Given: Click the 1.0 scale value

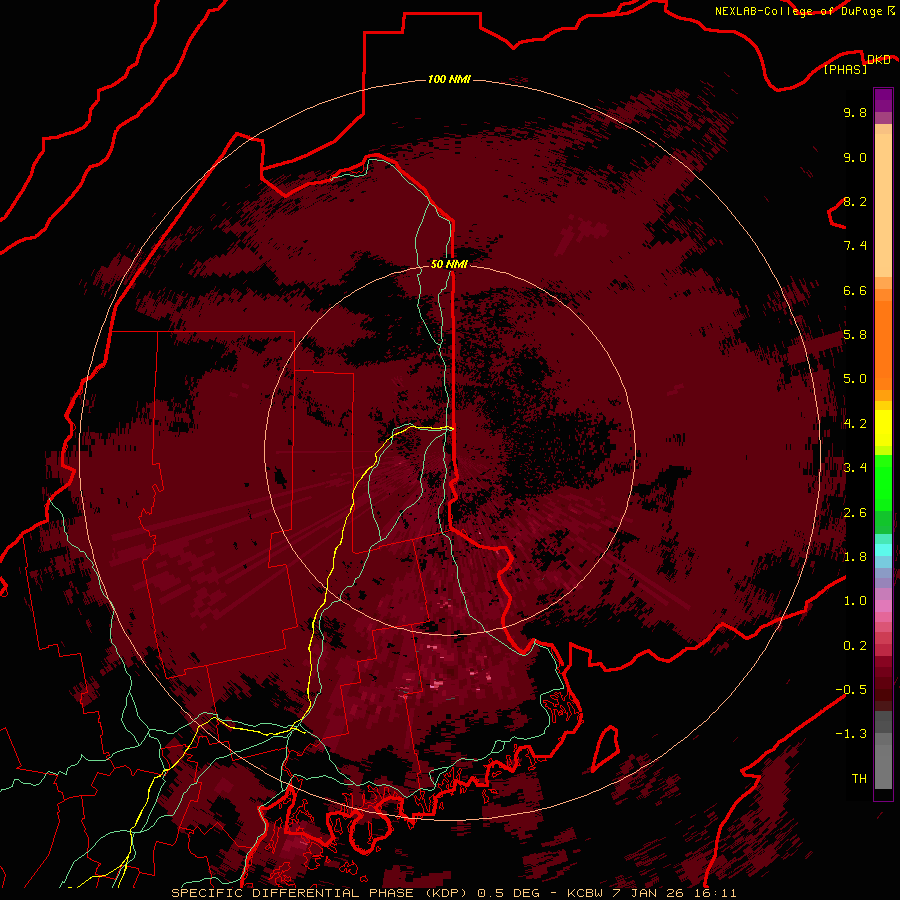Looking at the screenshot, I should click(855, 600).
